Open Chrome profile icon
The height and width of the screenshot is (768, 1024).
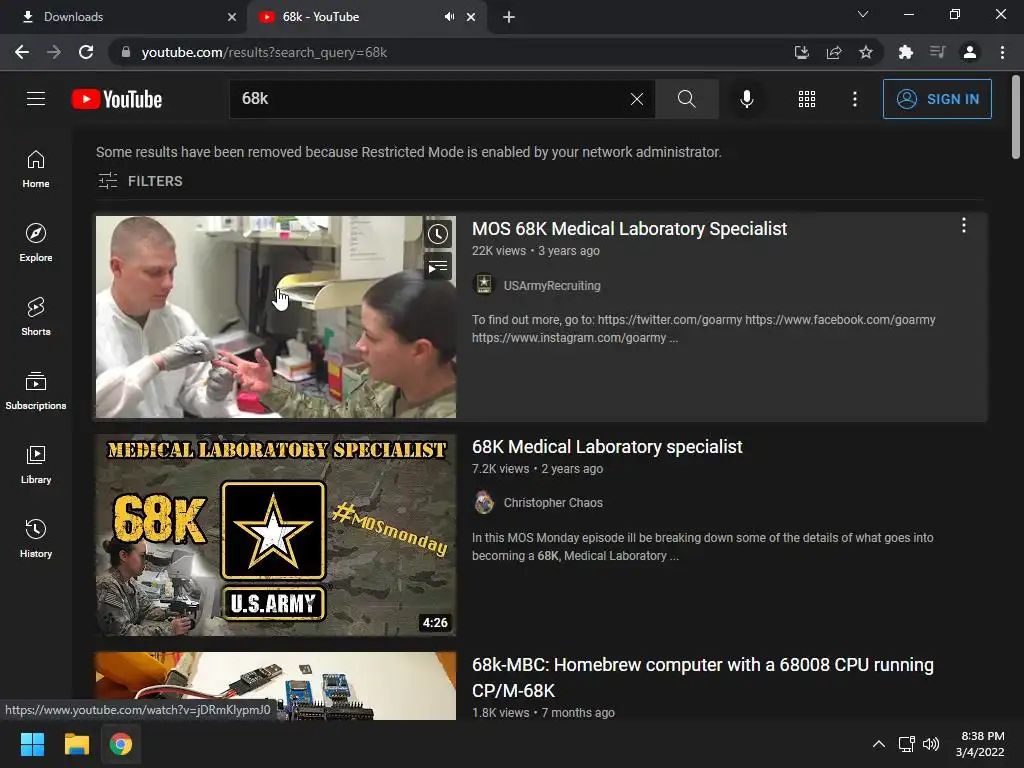pyautogui.click(x=970, y=52)
